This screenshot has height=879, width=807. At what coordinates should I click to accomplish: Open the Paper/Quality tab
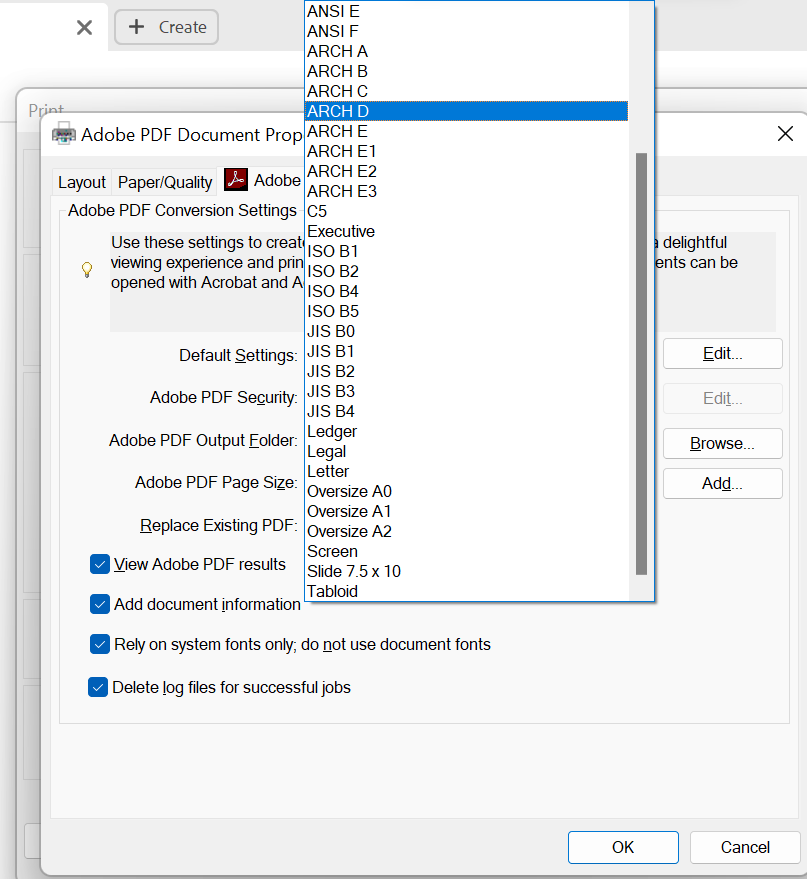tap(164, 181)
